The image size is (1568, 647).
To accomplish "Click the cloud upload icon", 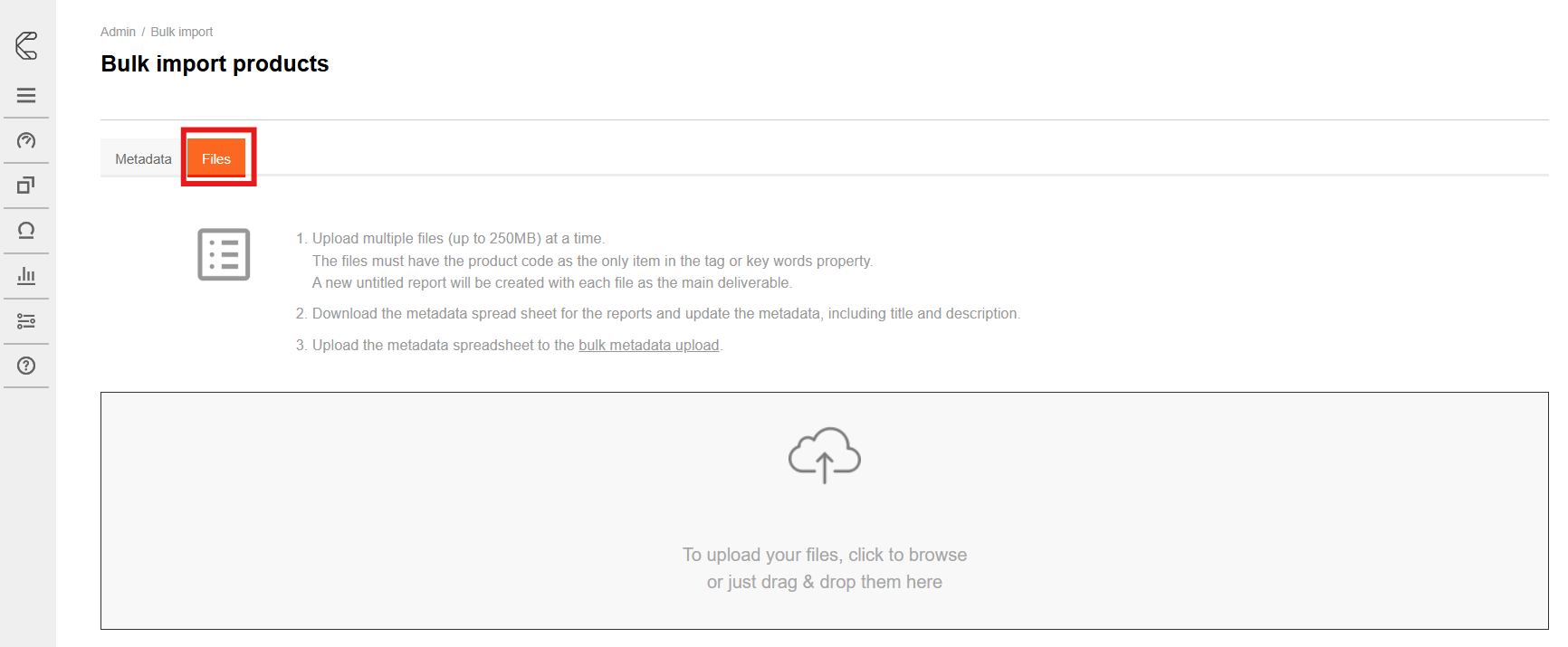I will [824, 455].
